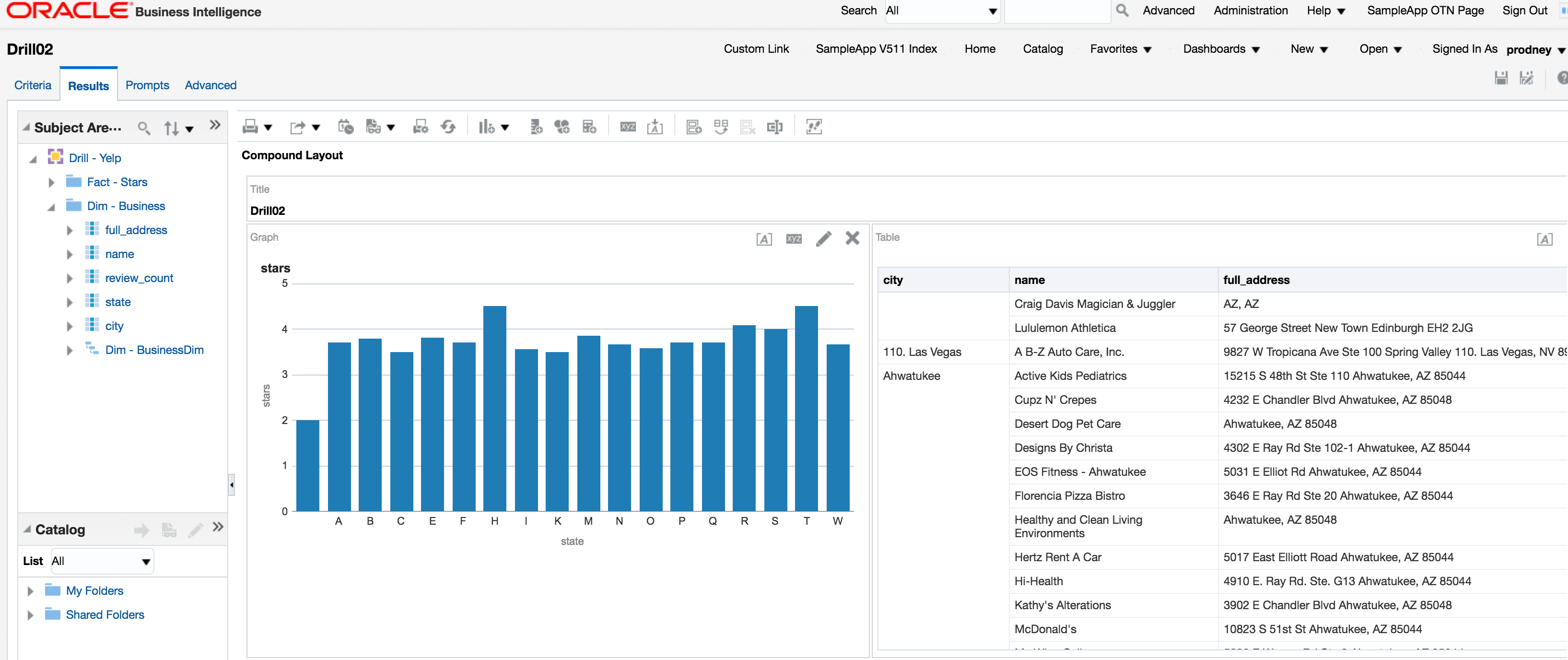
Task: Expand the Fact - Stars folder
Action: tap(52, 182)
